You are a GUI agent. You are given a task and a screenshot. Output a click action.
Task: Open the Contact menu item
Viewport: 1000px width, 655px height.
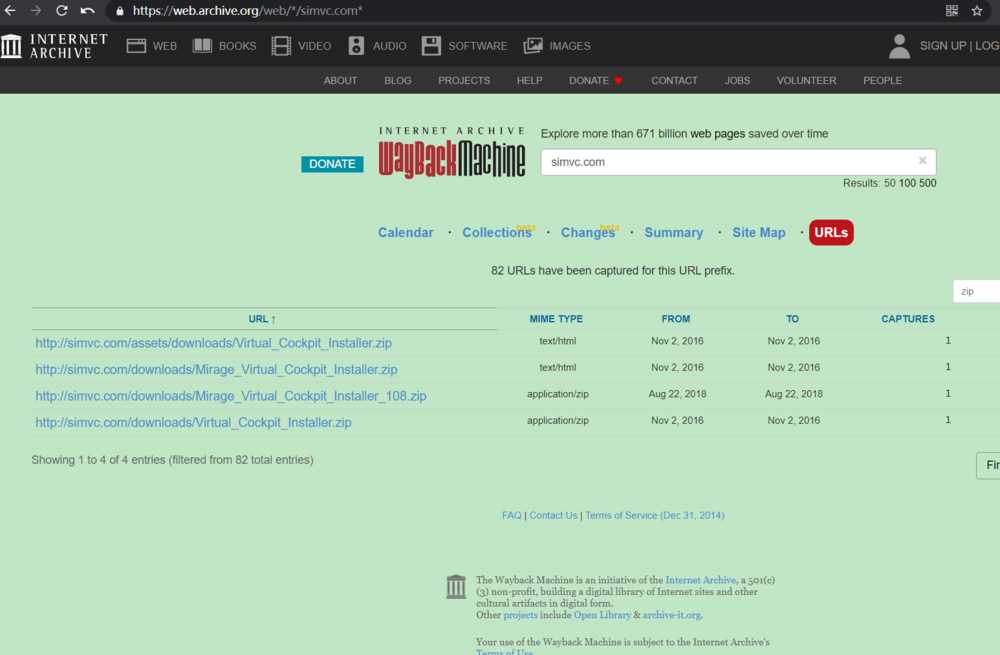[674, 80]
